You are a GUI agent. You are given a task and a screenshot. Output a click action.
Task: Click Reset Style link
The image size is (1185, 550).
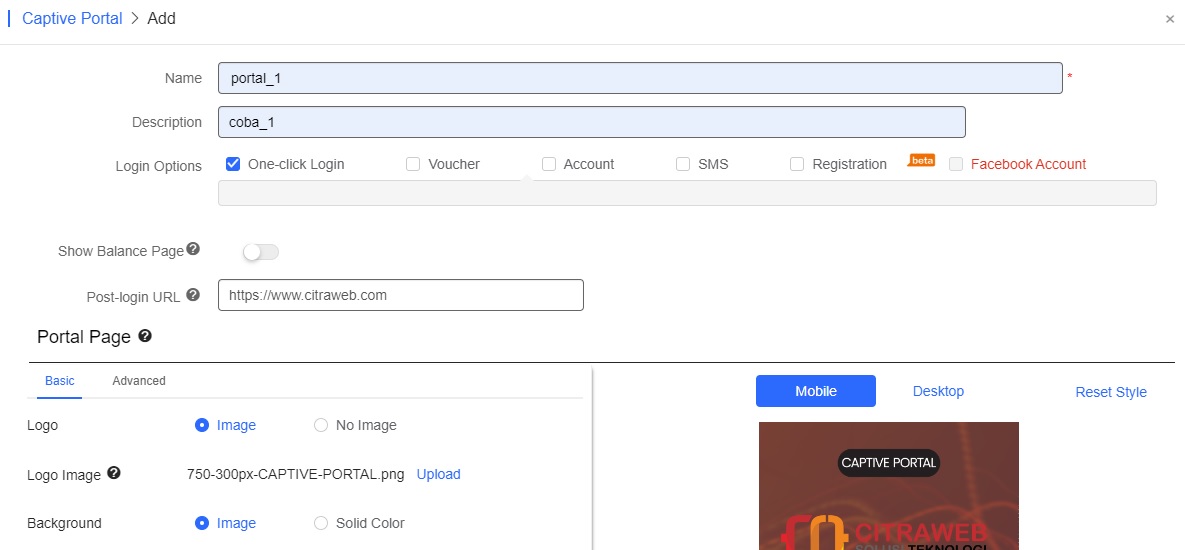[1111, 392]
